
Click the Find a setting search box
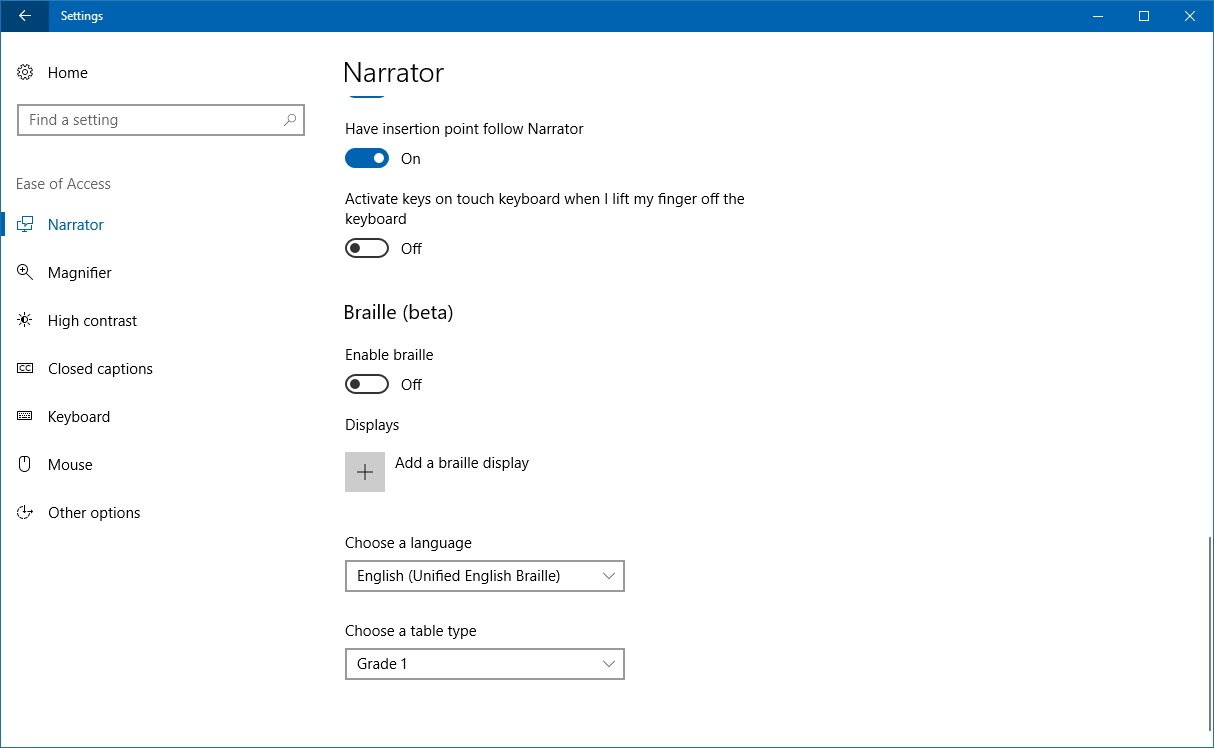click(x=150, y=120)
